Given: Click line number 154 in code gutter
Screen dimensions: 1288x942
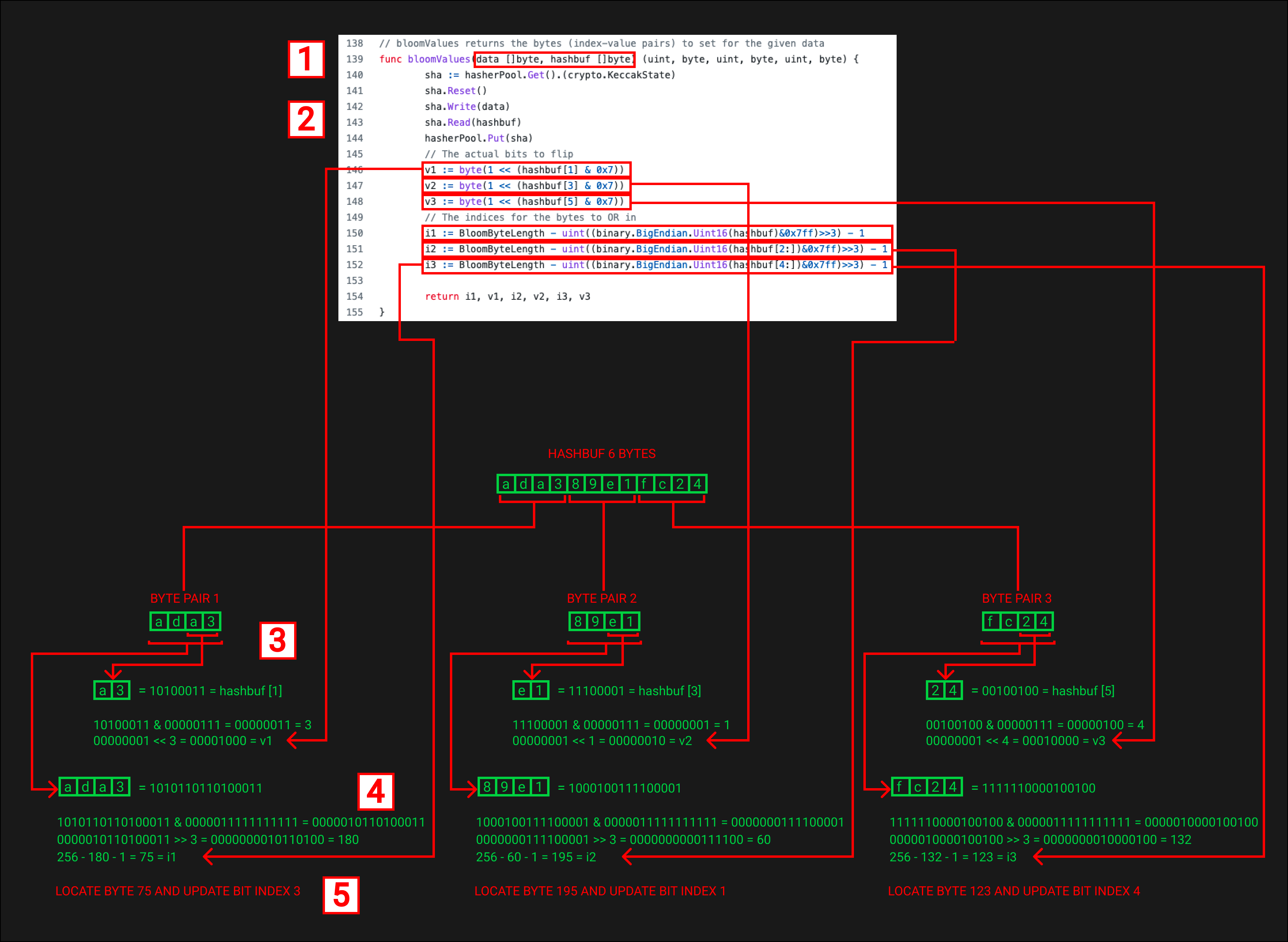Looking at the screenshot, I should (x=355, y=297).
